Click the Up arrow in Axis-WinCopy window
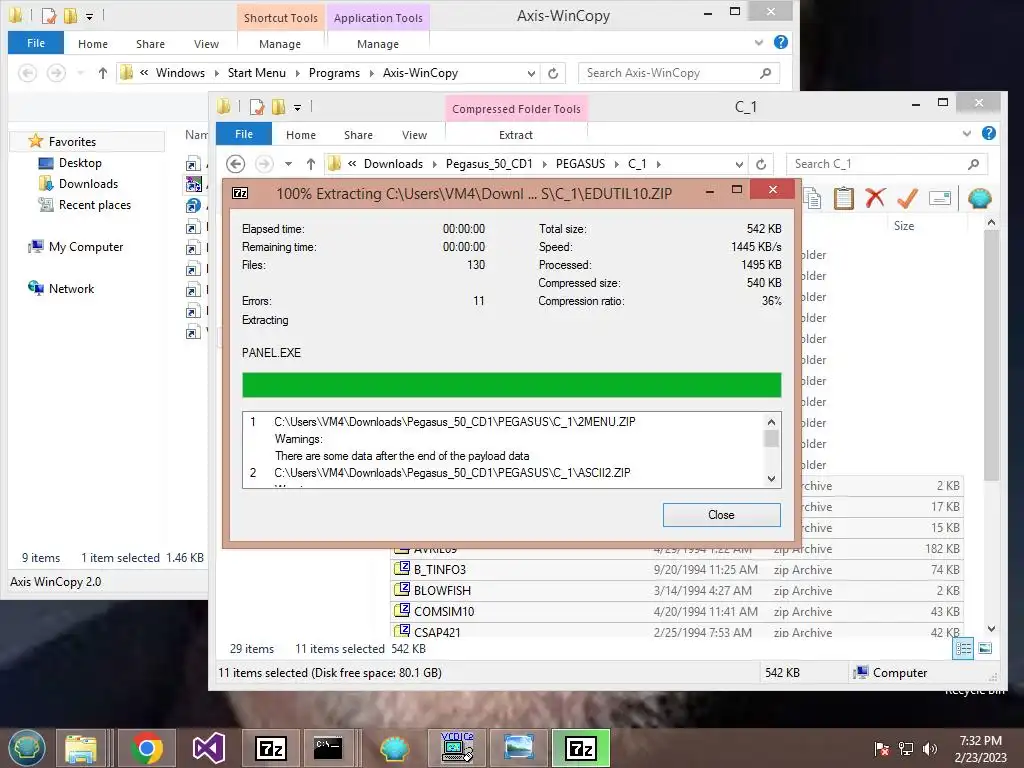The image size is (1024, 768). click(x=103, y=73)
